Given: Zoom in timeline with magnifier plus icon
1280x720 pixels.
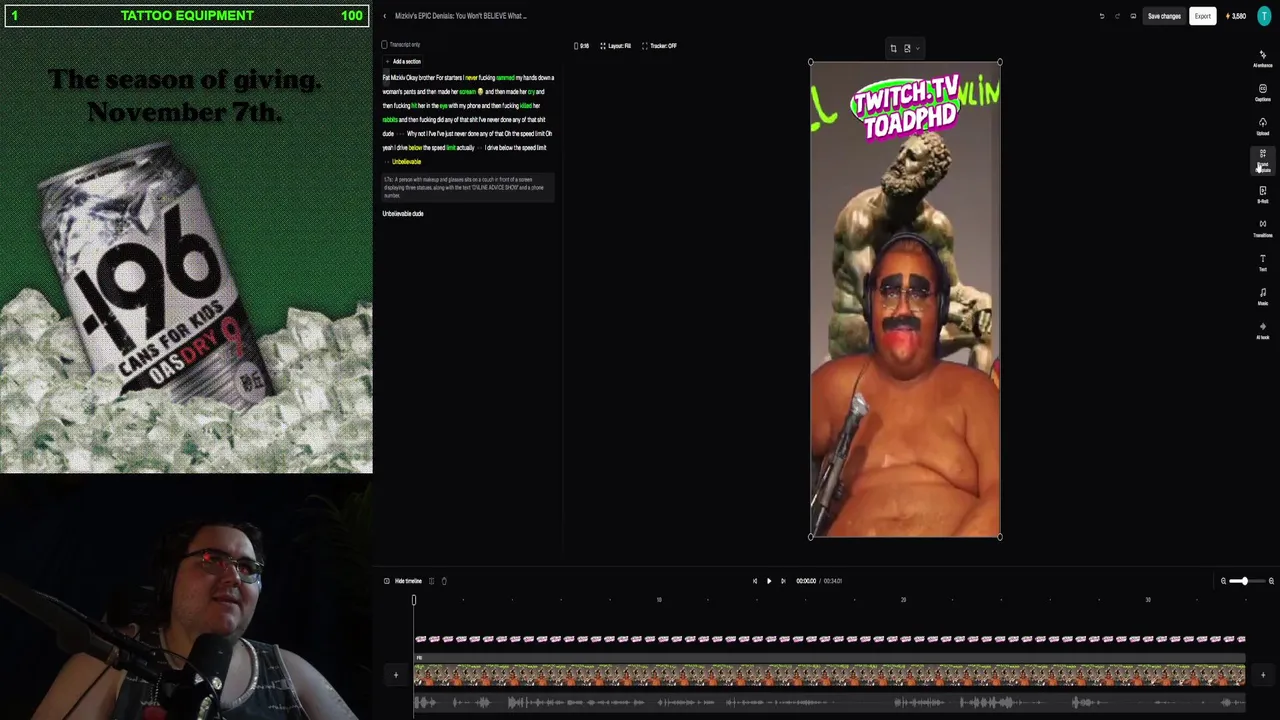Looking at the screenshot, I should (1271, 581).
